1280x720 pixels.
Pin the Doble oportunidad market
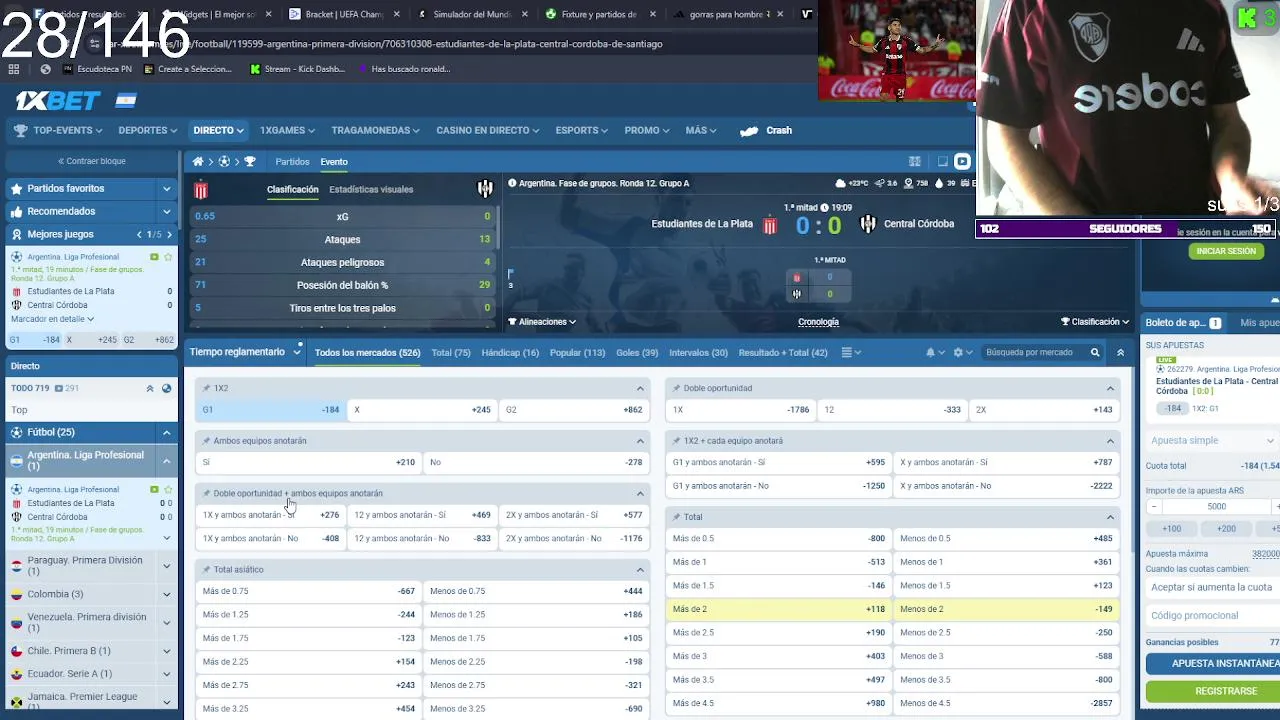tap(676, 388)
